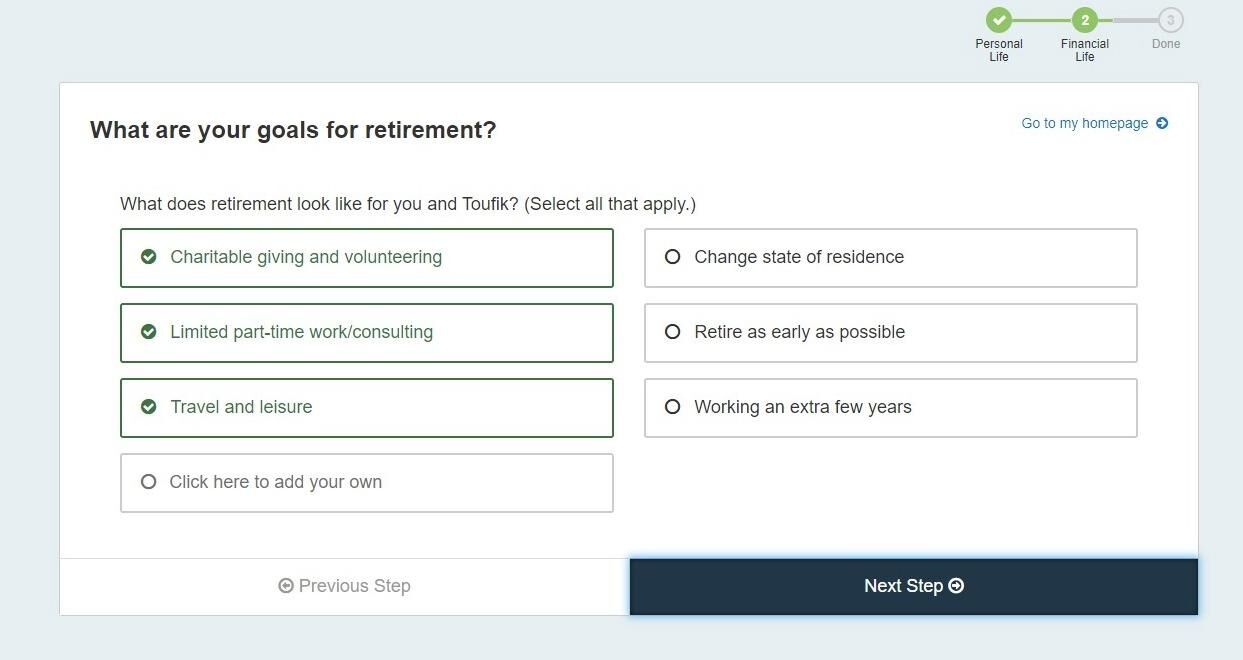Click the Financial Life step label
Viewport: 1243px width, 660px height.
click(1085, 50)
